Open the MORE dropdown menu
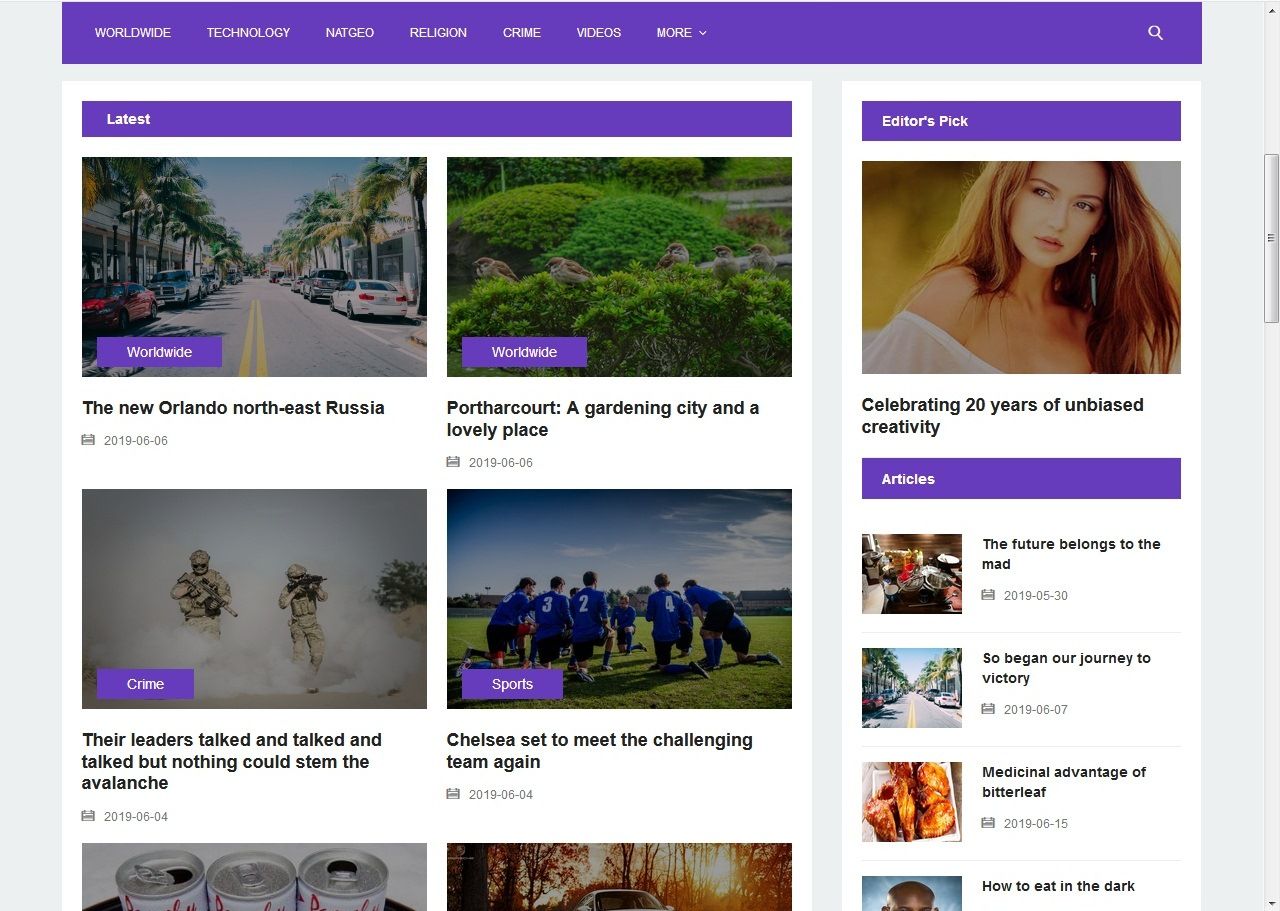1280x911 pixels. pos(681,32)
